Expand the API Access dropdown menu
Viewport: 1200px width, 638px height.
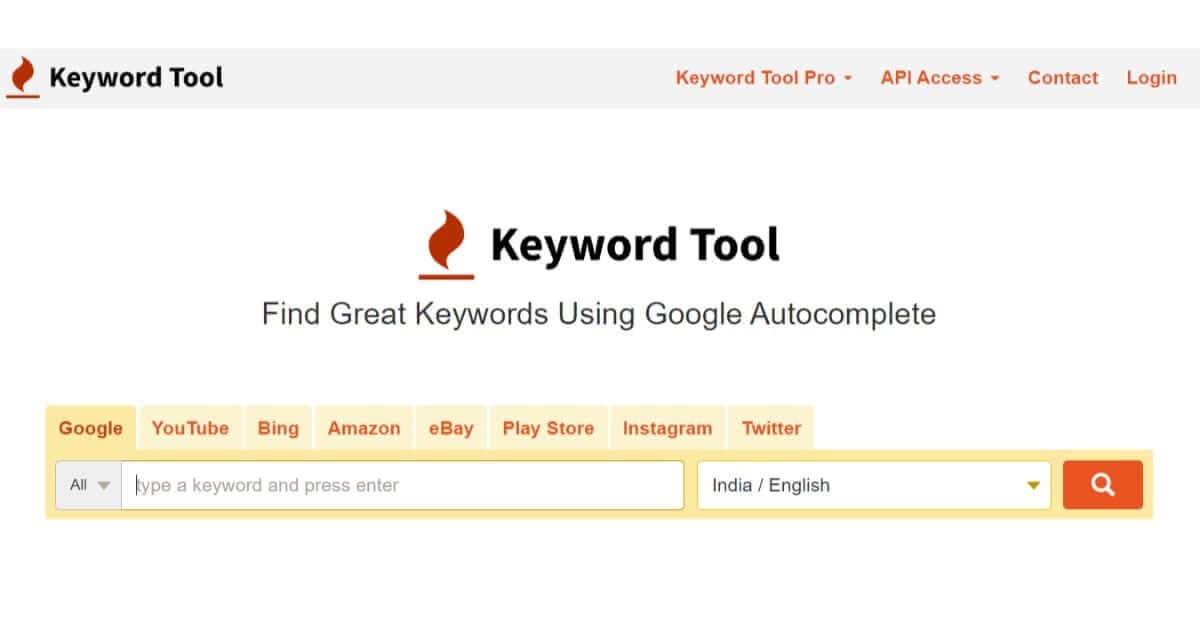pos(940,78)
